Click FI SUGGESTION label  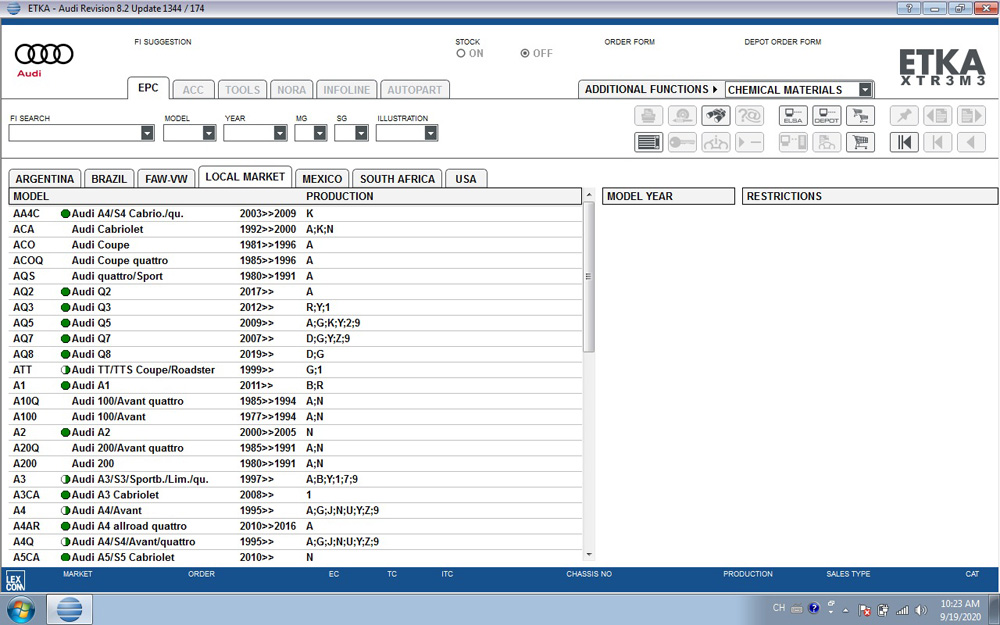163,42
